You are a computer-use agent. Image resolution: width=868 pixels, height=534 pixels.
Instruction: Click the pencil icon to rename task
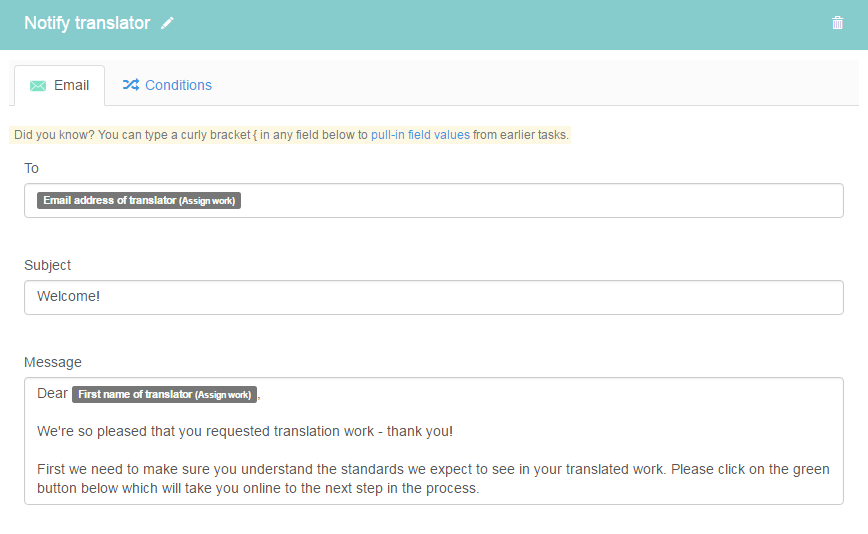click(x=167, y=23)
